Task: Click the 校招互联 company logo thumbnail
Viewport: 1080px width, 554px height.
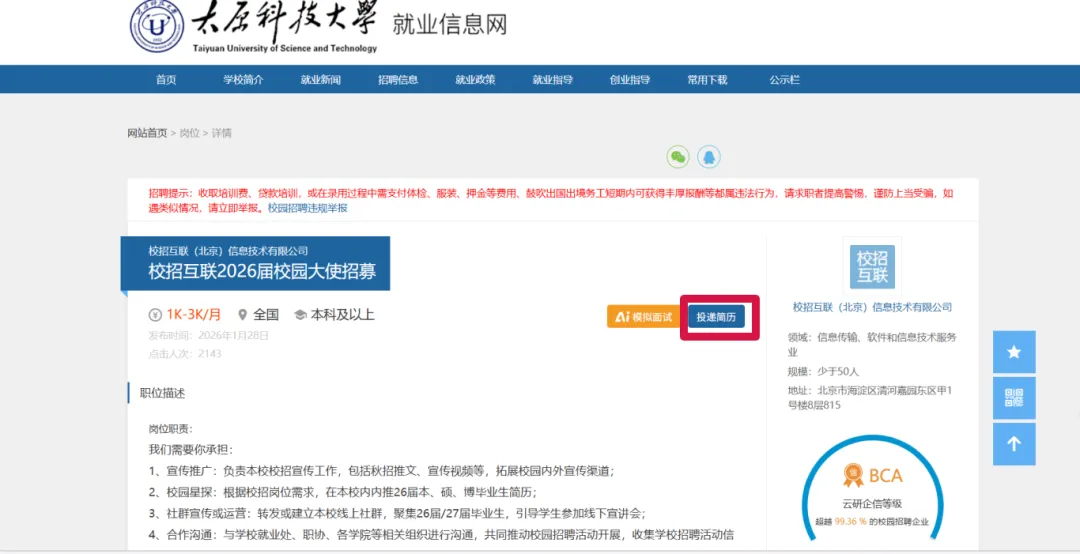Action: pyautogui.click(x=872, y=267)
